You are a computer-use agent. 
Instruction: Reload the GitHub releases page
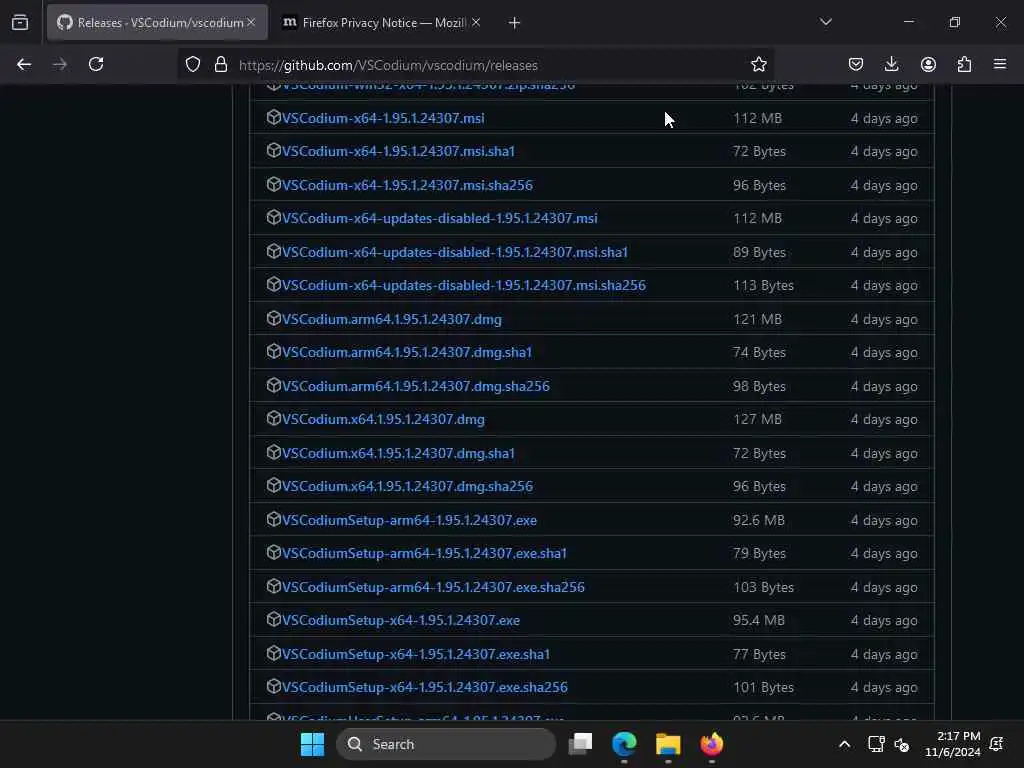click(96, 64)
